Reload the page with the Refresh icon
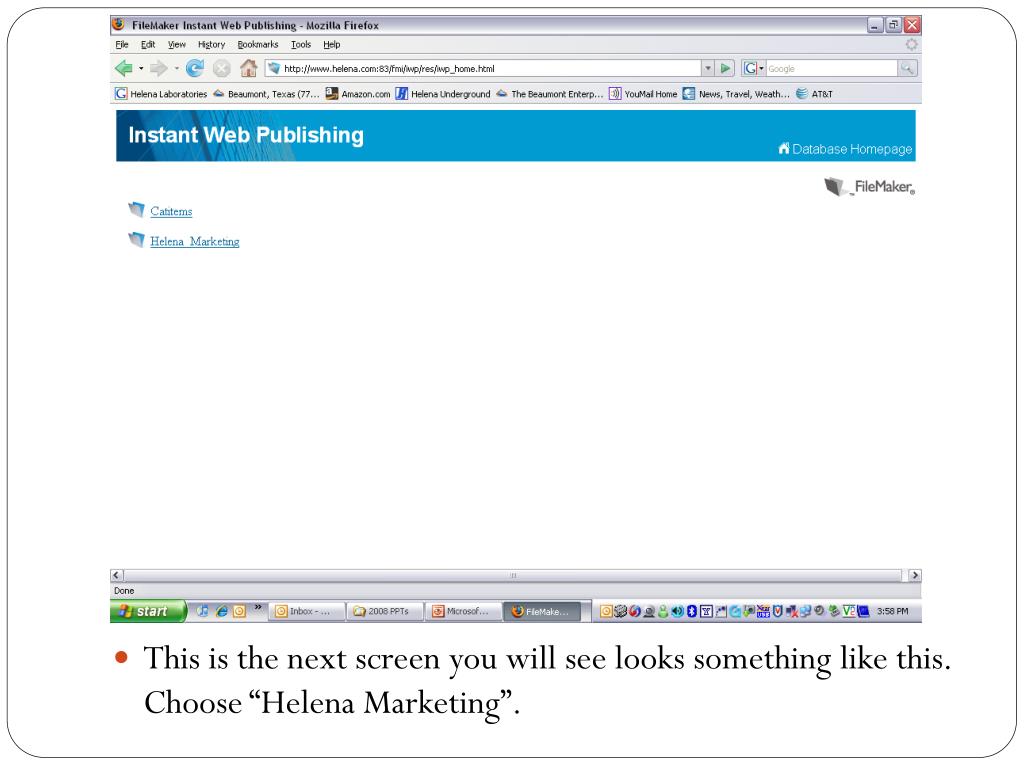The height and width of the screenshot is (768, 1024). pyautogui.click(x=195, y=68)
